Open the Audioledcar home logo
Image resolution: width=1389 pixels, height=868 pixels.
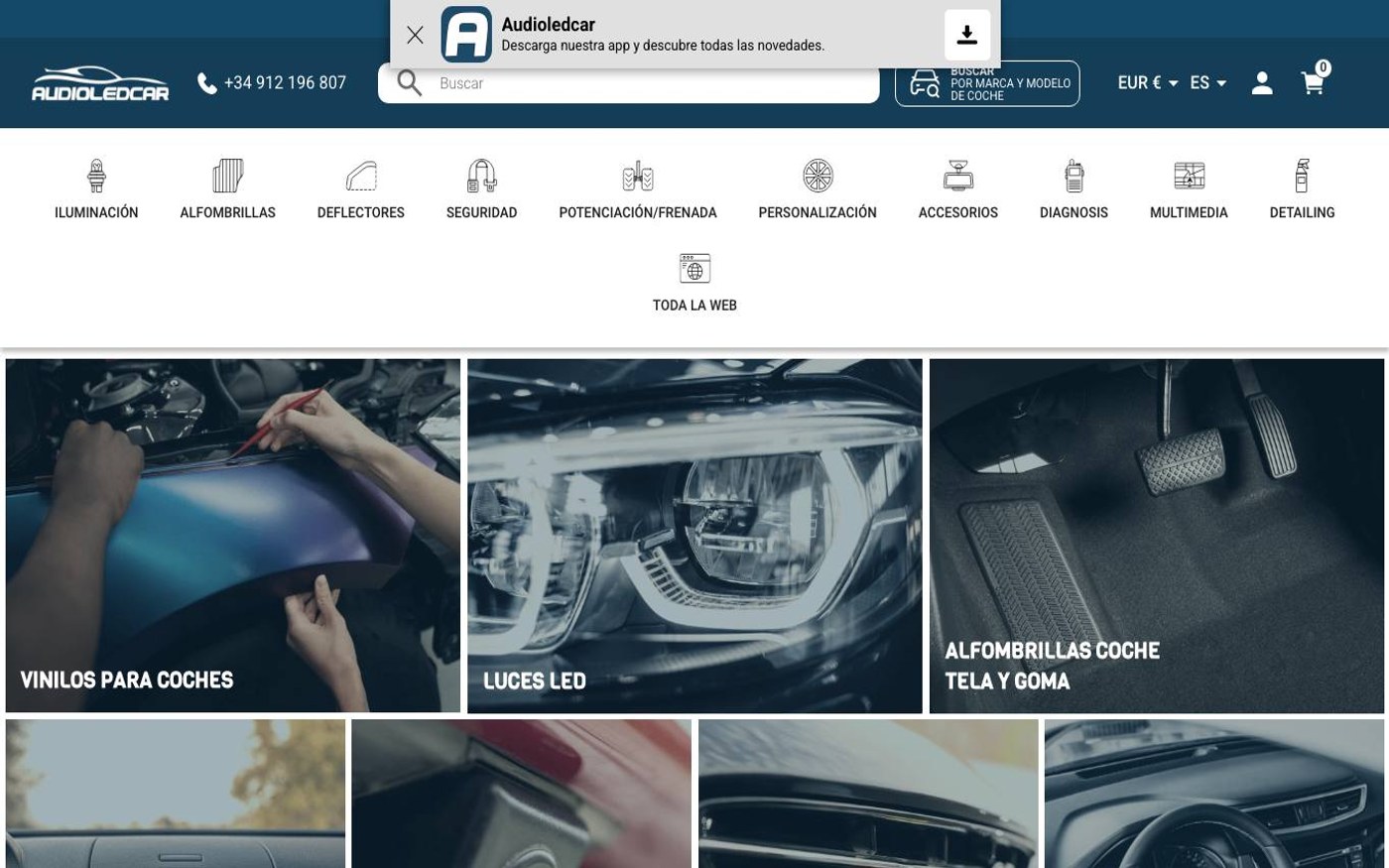(x=100, y=83)
